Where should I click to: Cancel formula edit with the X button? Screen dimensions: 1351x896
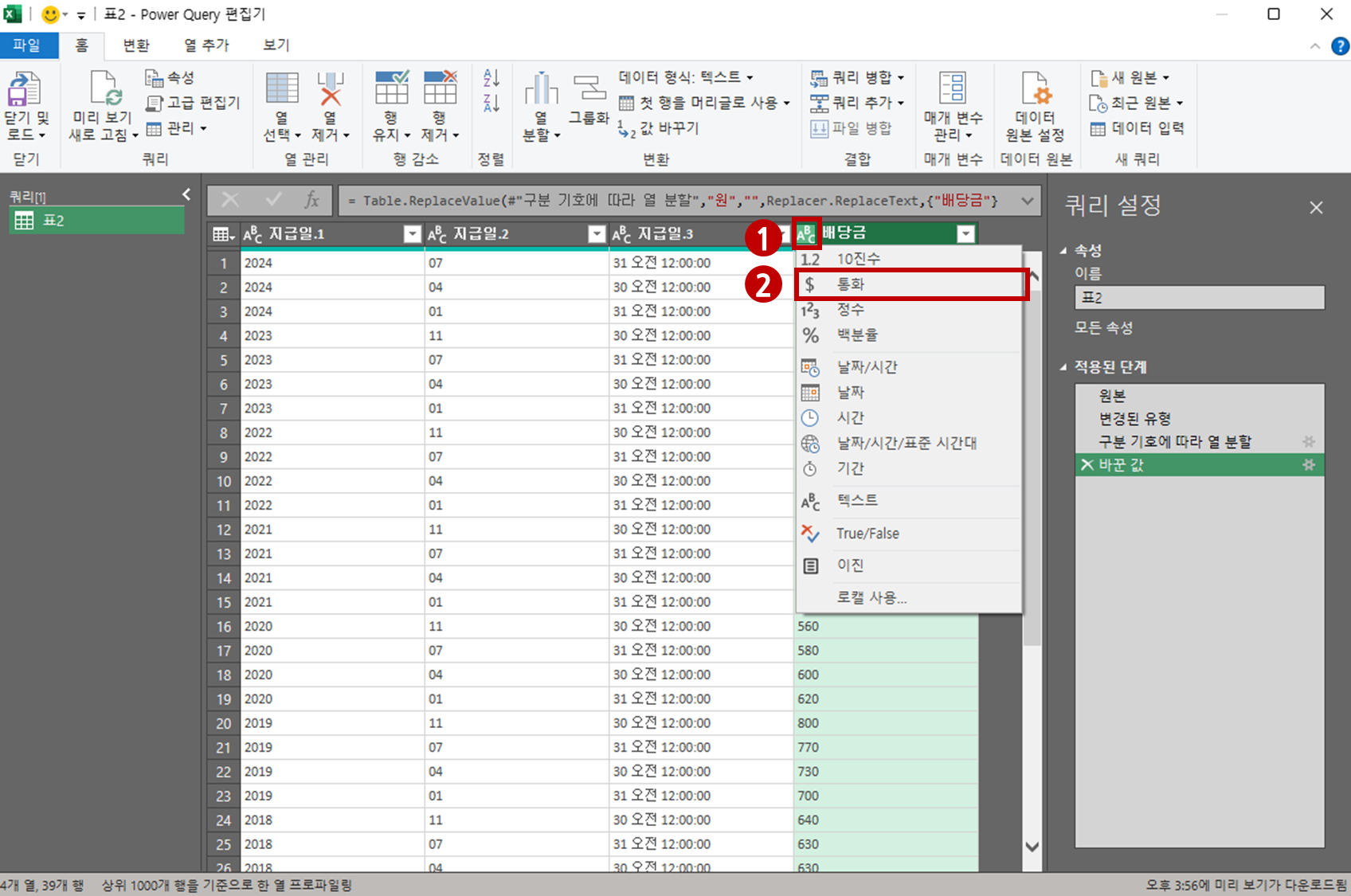click(230, 200)
